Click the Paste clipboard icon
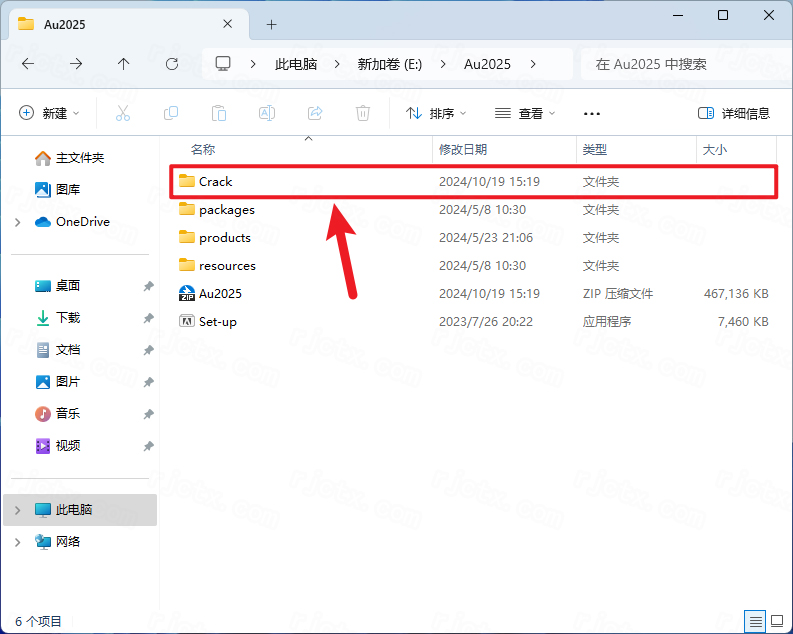Image resolution: width=793 pixels, height=634 pixels. point(219,113)
